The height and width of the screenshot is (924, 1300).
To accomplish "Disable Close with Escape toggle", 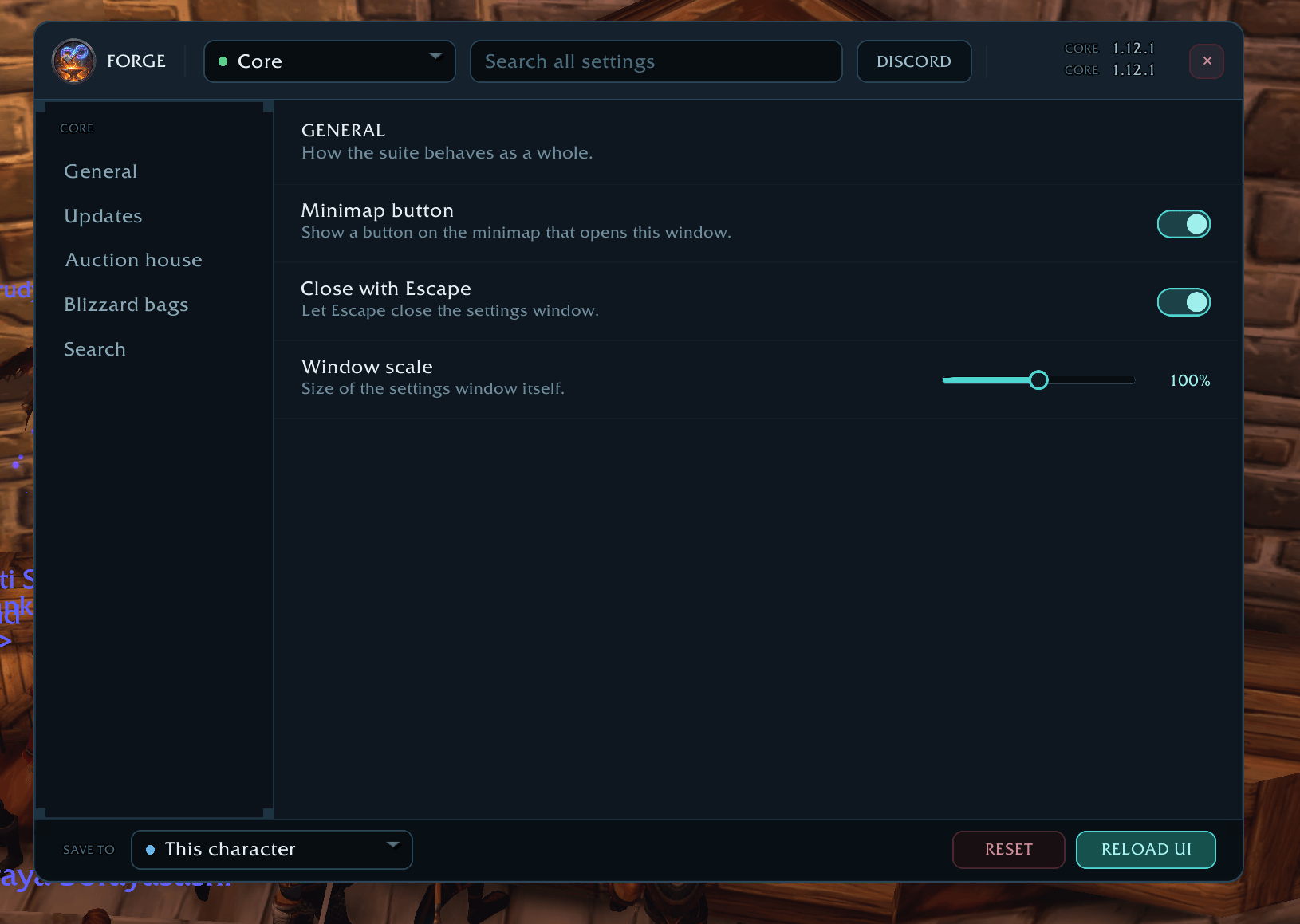I will tap(1184, 302).
